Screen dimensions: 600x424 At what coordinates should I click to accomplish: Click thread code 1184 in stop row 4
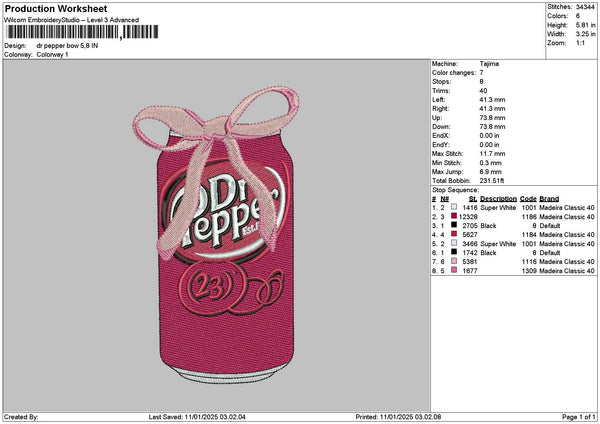(x=529, y=235)
